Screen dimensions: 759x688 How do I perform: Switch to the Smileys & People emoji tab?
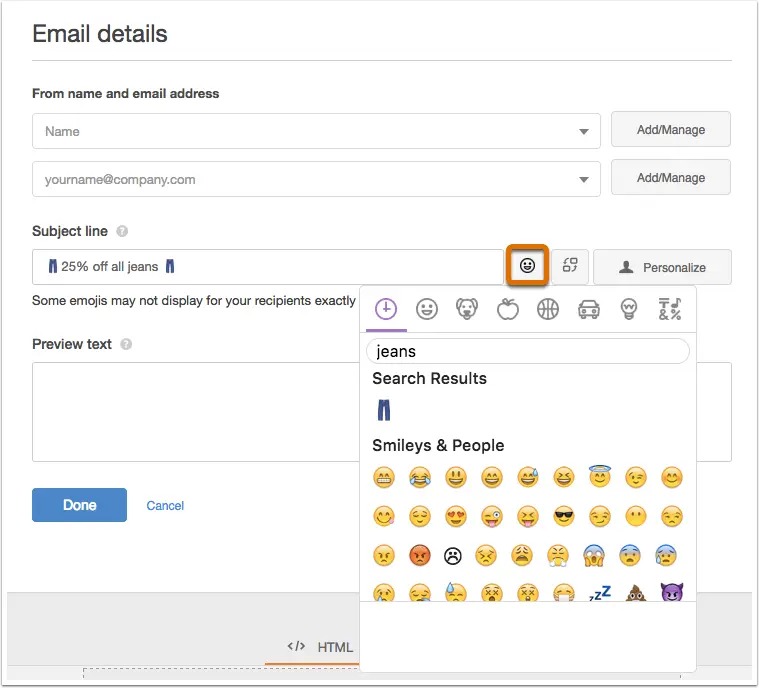426,309
